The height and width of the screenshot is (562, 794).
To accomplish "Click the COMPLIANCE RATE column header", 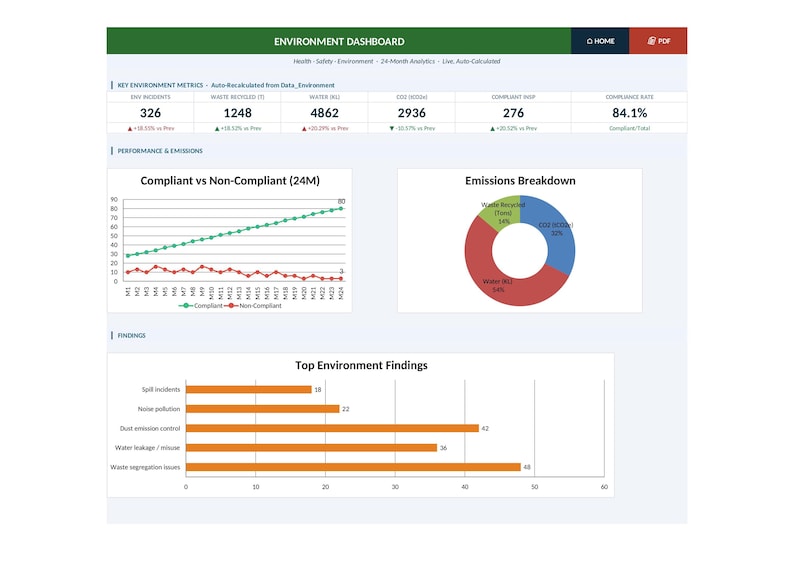I will tap(629, 97).
